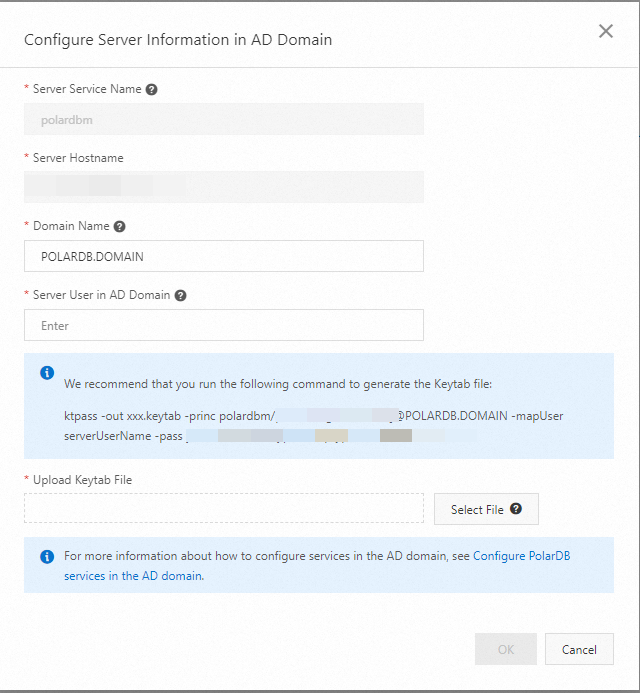Click the Server Hostname field
The image size is (640, 693).
point(224,187)
